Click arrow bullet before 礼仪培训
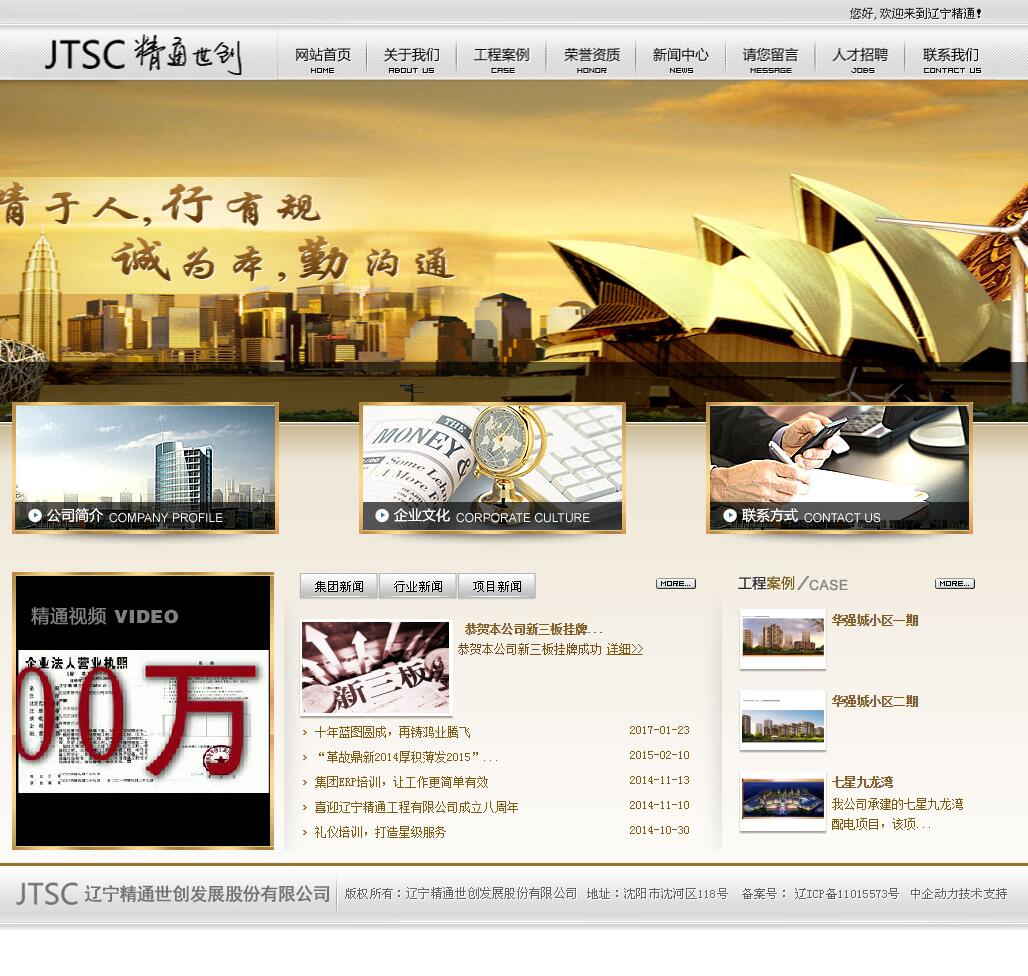 click(305, 832)
